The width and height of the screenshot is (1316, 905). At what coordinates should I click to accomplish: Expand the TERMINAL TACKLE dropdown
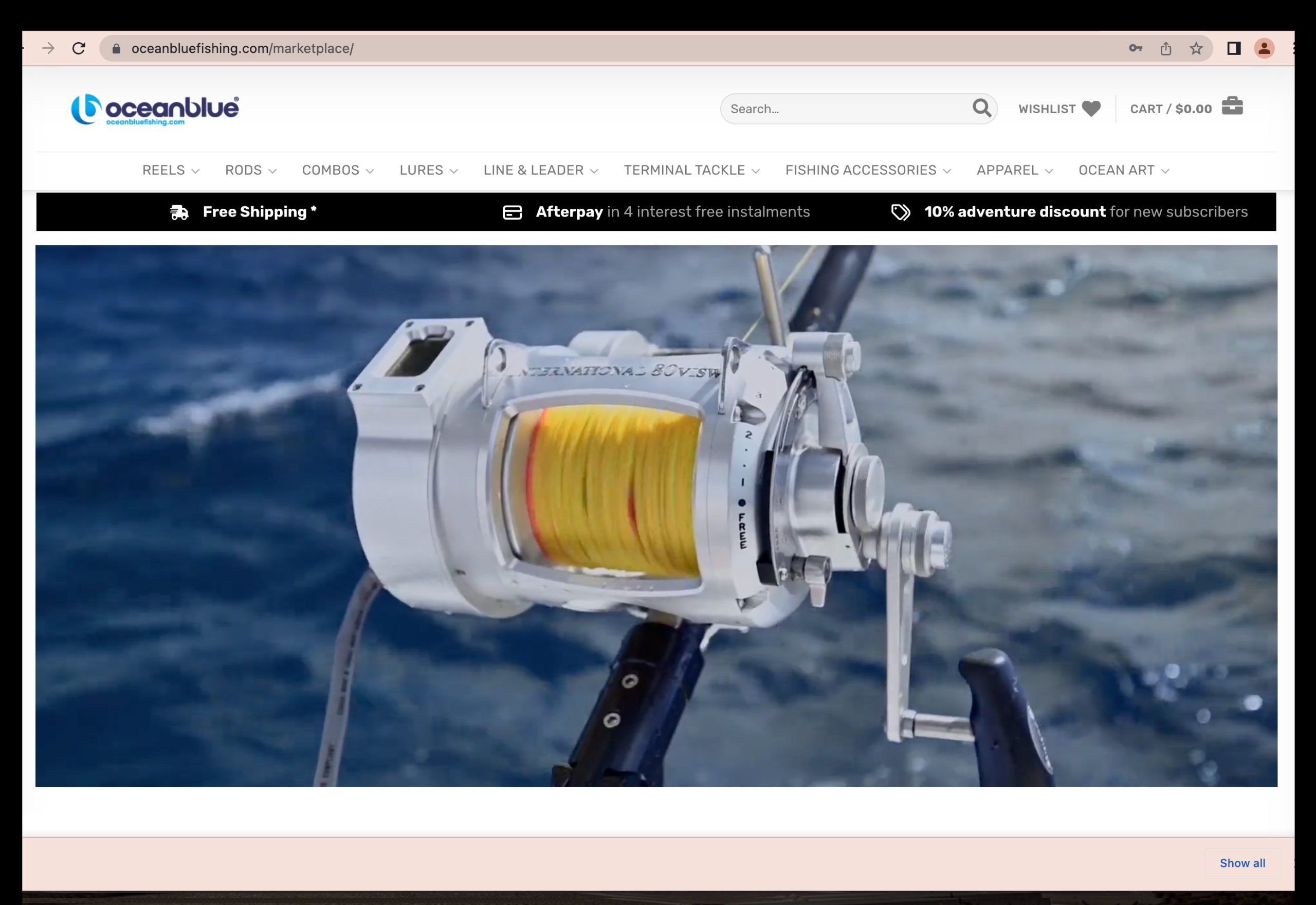point(691,170)
